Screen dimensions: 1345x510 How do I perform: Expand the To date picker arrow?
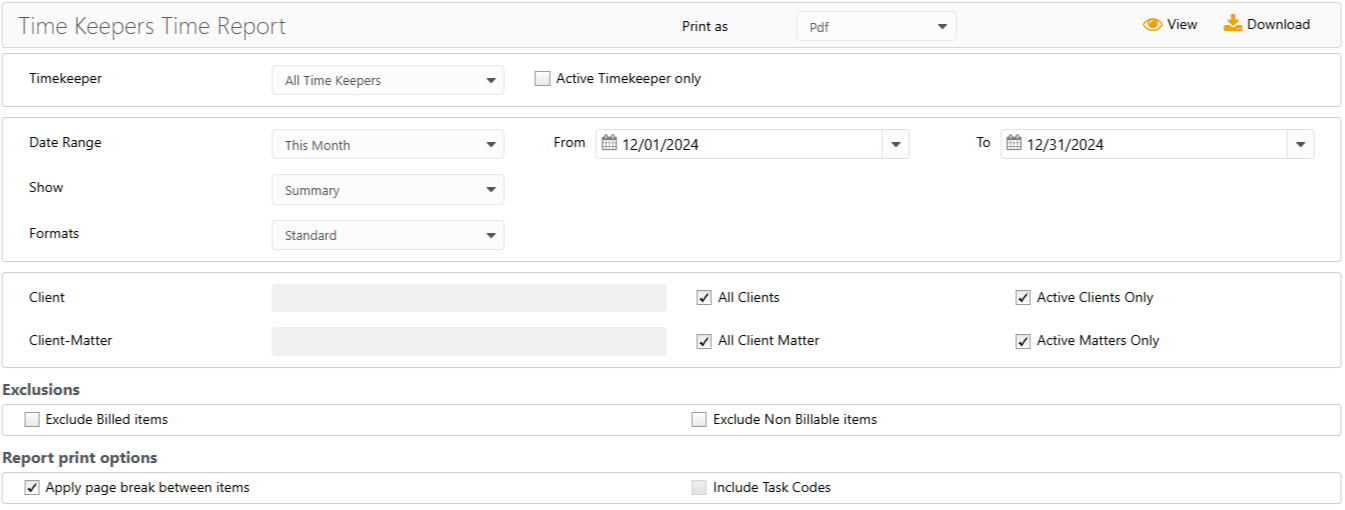coord(1300,145)
